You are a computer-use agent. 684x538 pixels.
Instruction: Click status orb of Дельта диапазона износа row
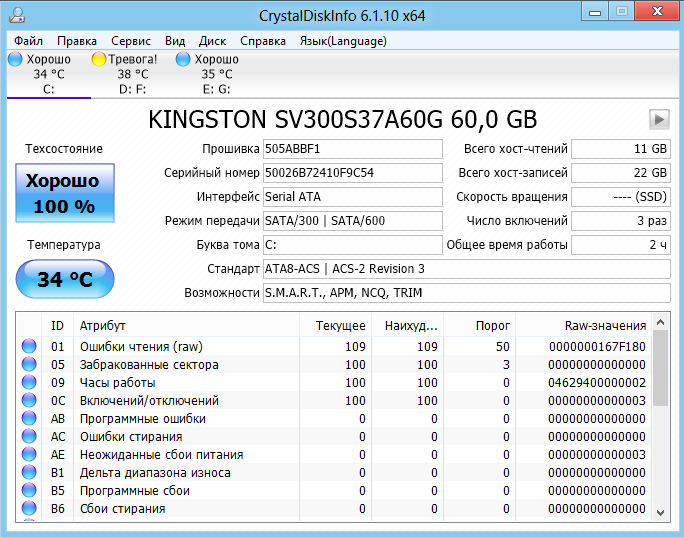(29, 472)
